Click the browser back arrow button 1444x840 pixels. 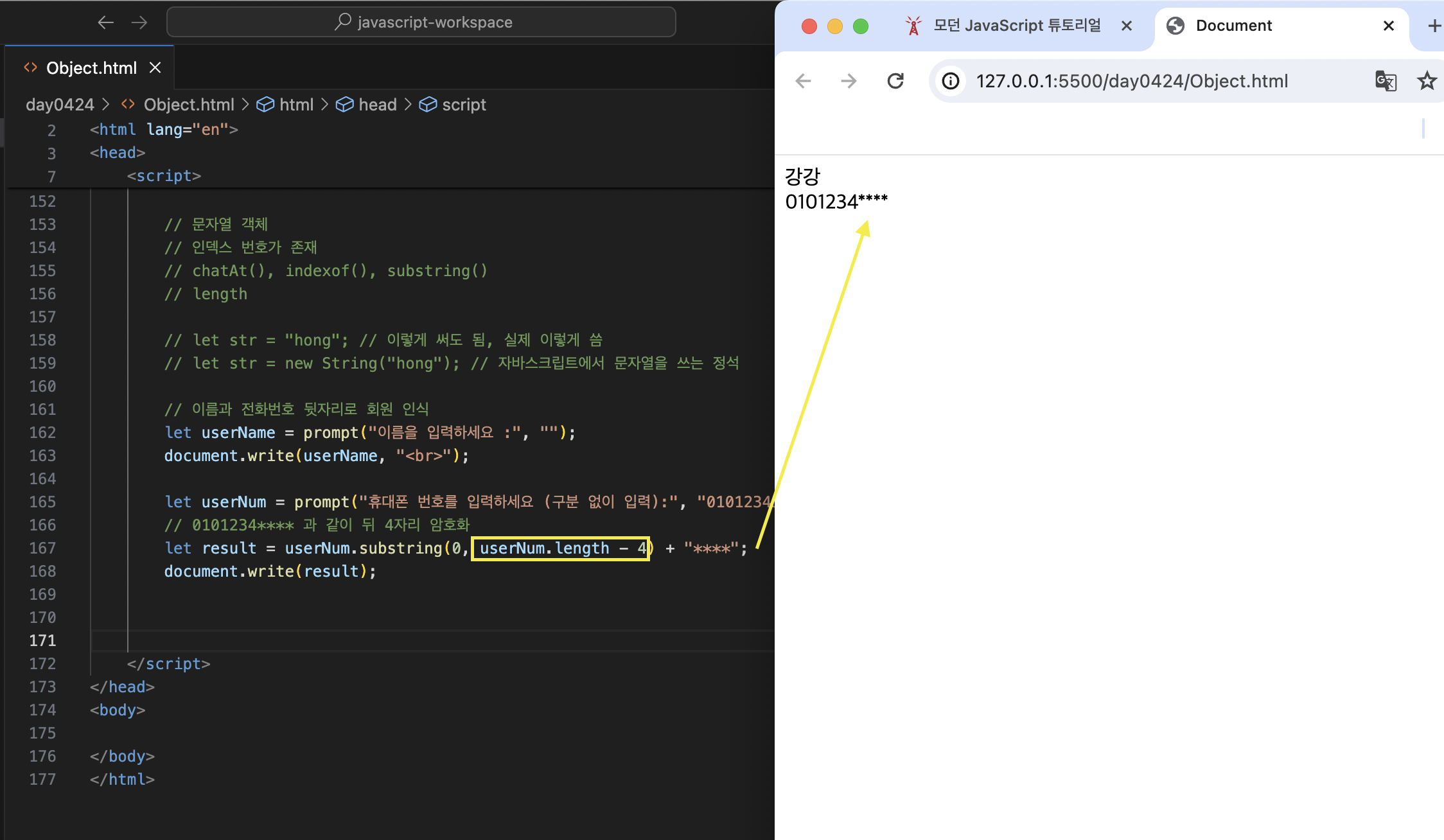pyautogui.click(x=803, y=81)
